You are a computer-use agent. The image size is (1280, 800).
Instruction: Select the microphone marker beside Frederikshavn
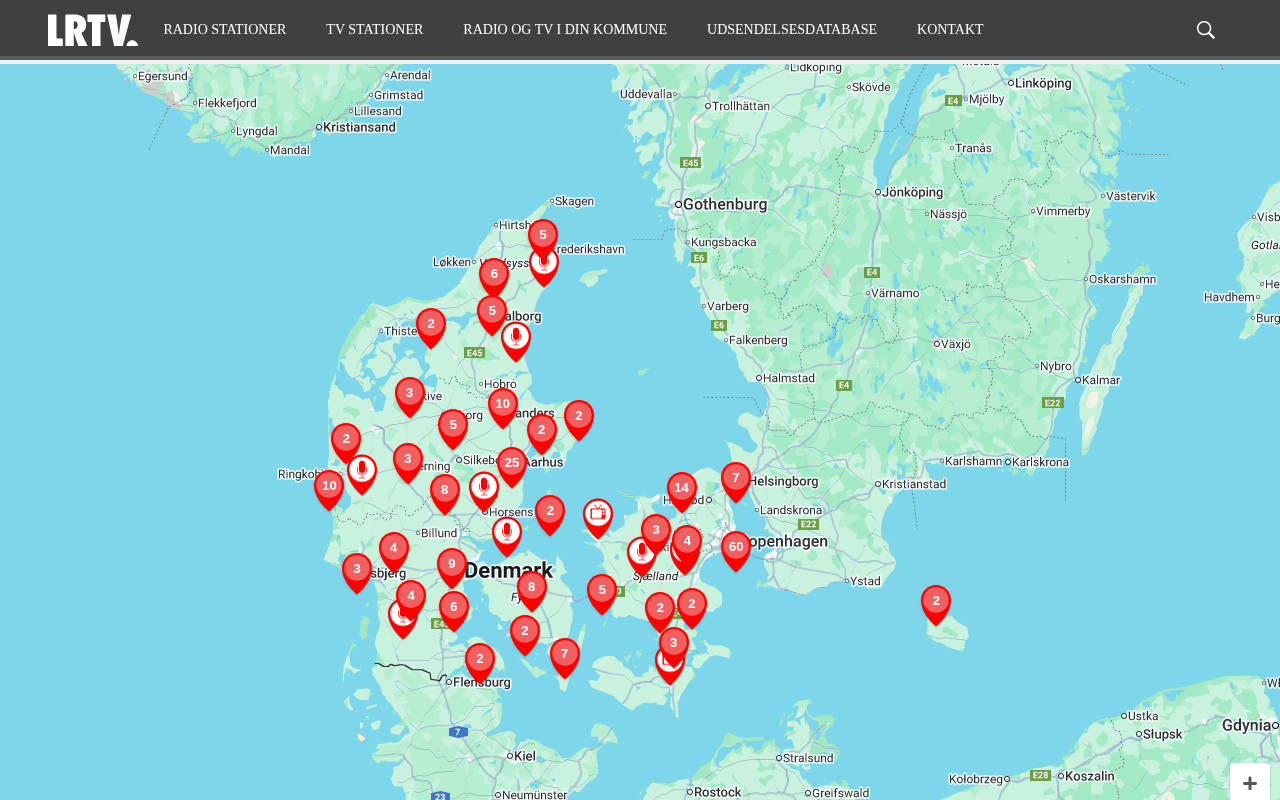point(544,268)
